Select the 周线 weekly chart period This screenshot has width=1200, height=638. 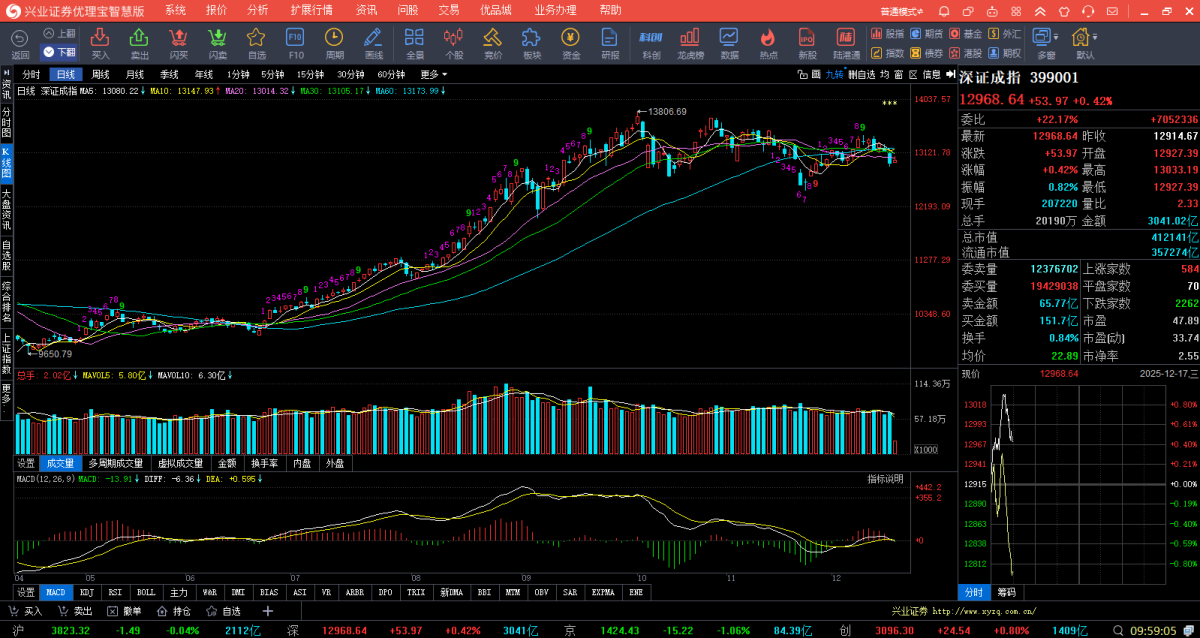tap(100, 75)
